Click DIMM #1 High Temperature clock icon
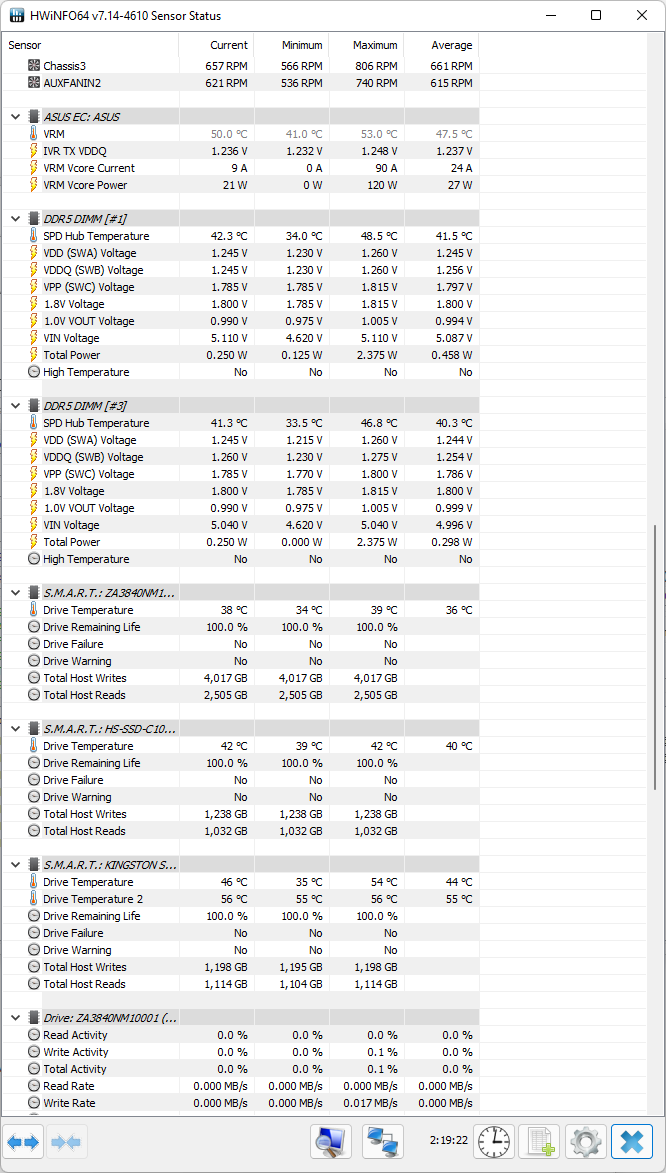666x1173 pixels. [34, 372]
